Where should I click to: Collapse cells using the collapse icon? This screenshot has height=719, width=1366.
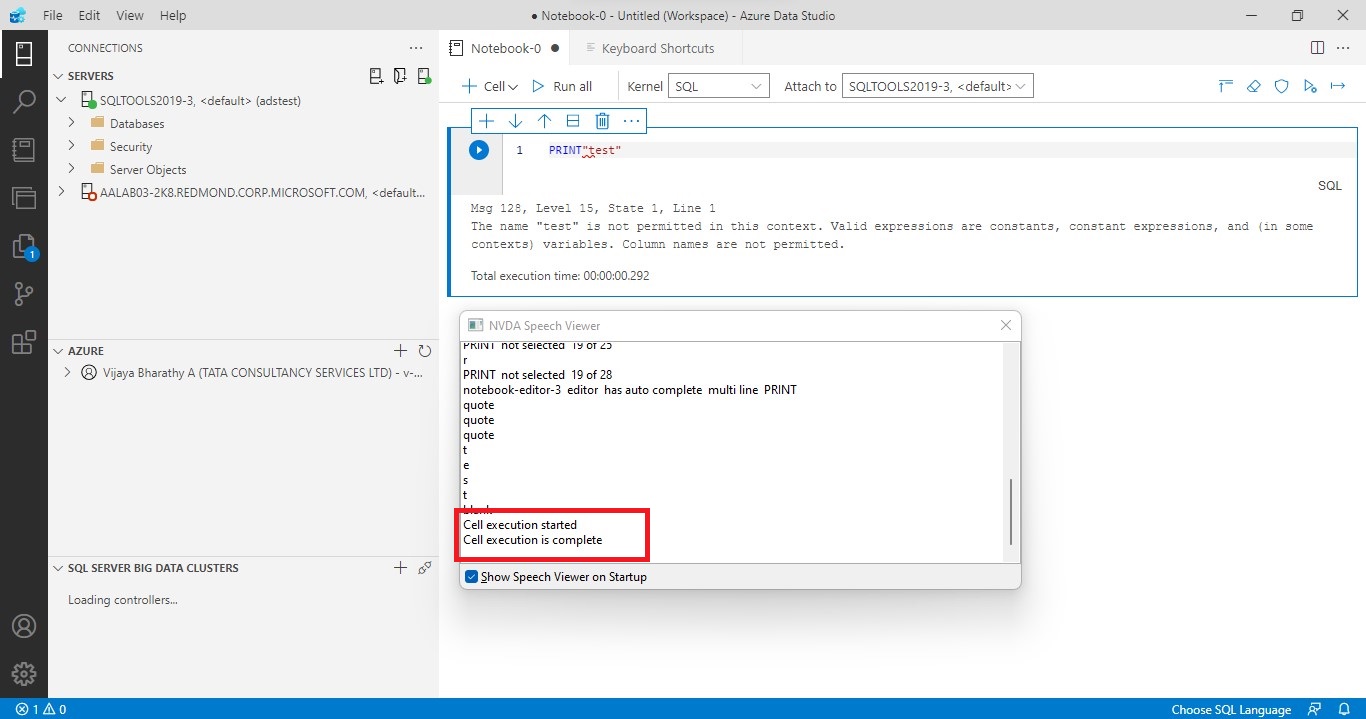pyautogui.click(x=1225, y=86)
